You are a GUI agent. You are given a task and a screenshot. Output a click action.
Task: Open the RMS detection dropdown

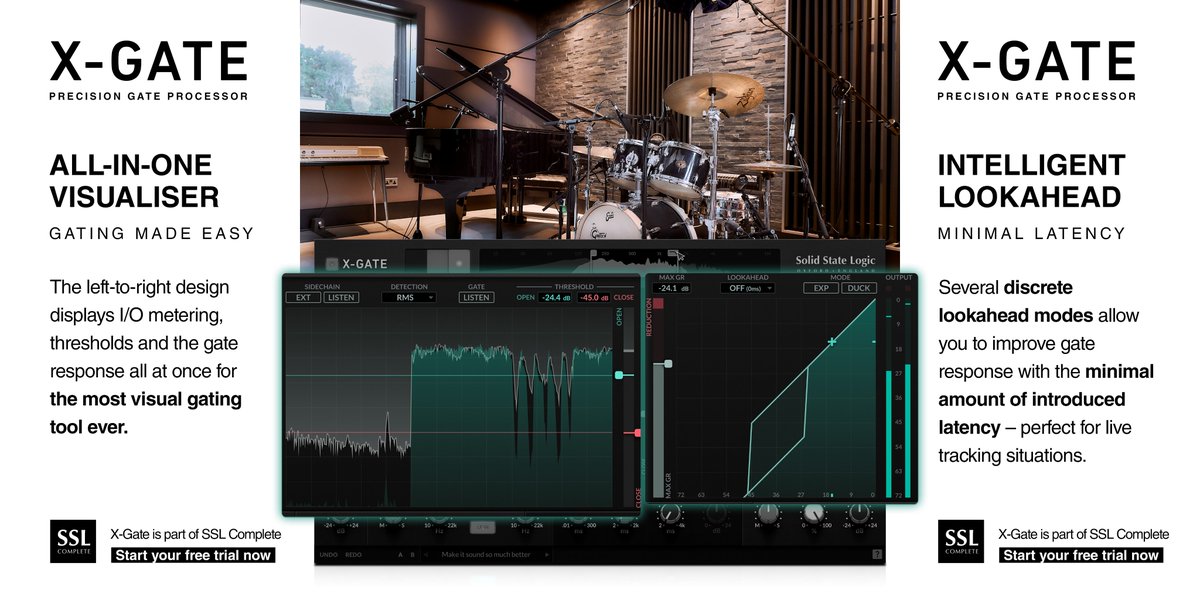point(408,297)
